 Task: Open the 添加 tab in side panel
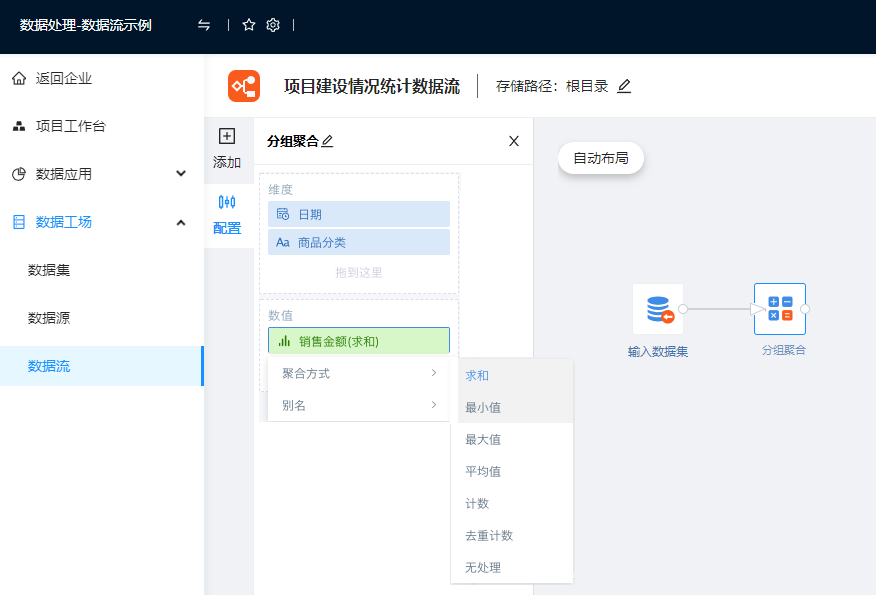click(x=227, y=148)
